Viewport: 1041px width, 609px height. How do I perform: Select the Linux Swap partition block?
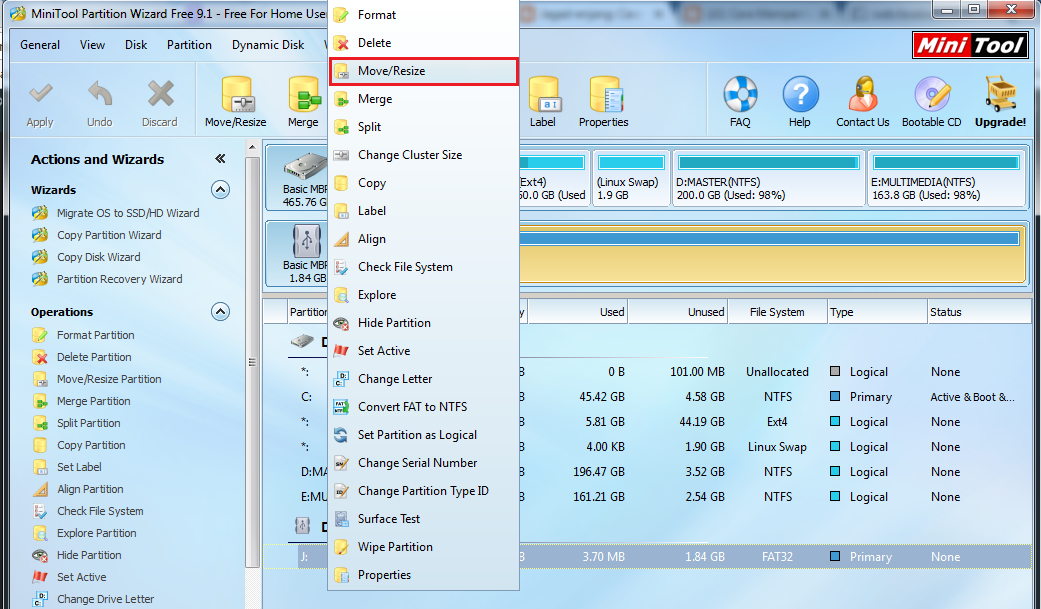click(630, 179)
